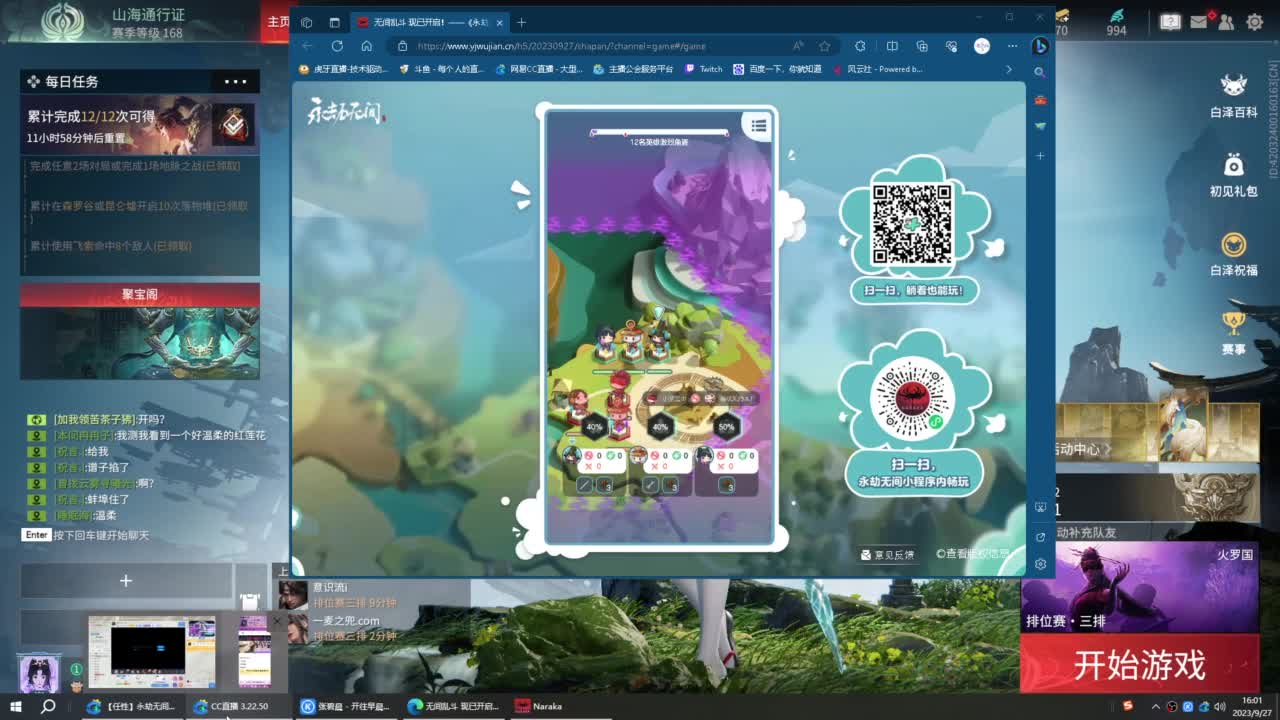Open Naraka help book icon
Viewport: 1280px width, 720px height.
pyautogui.click(x=1170, y=21)
